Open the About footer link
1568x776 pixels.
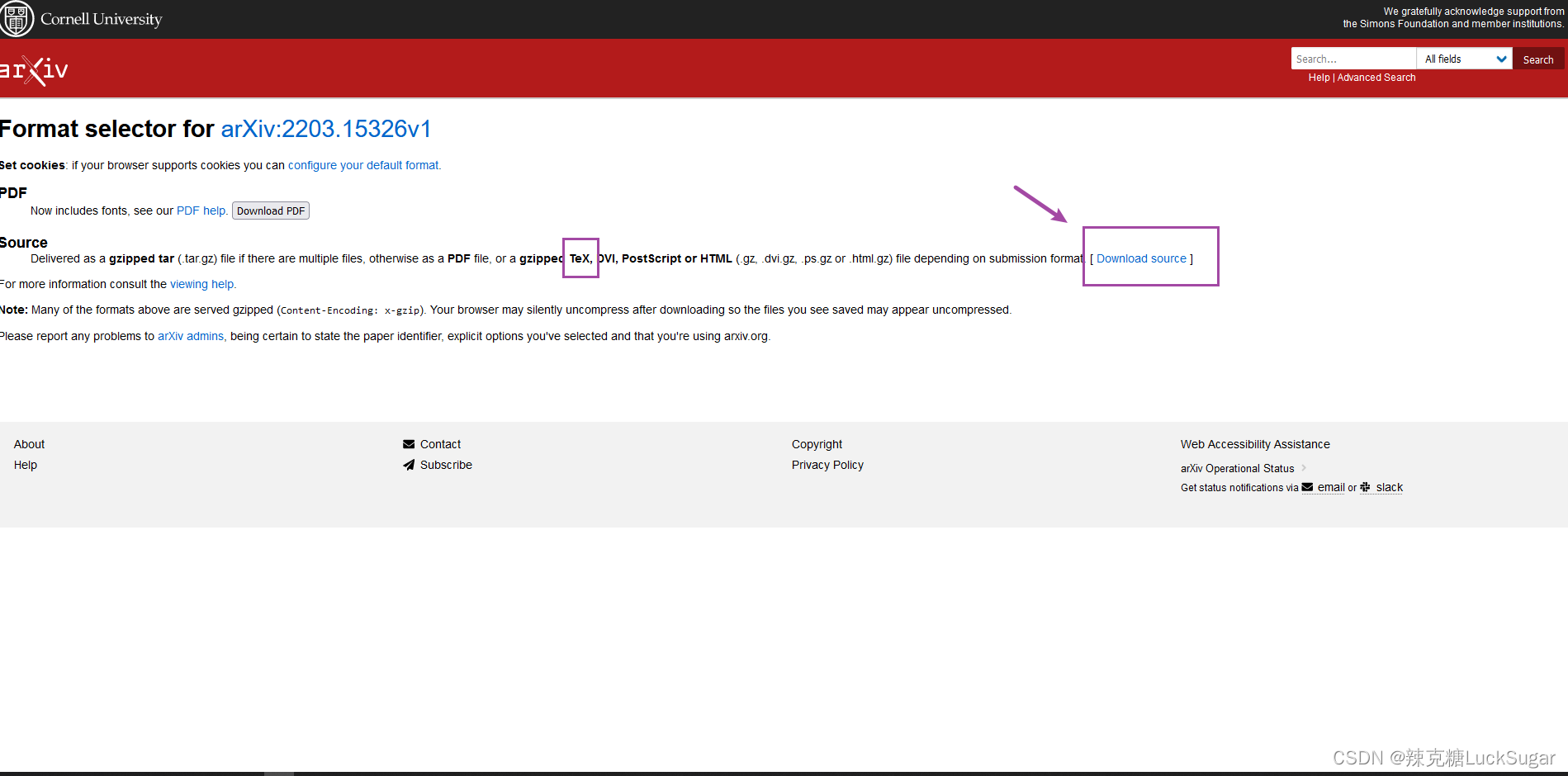point(29,444)
